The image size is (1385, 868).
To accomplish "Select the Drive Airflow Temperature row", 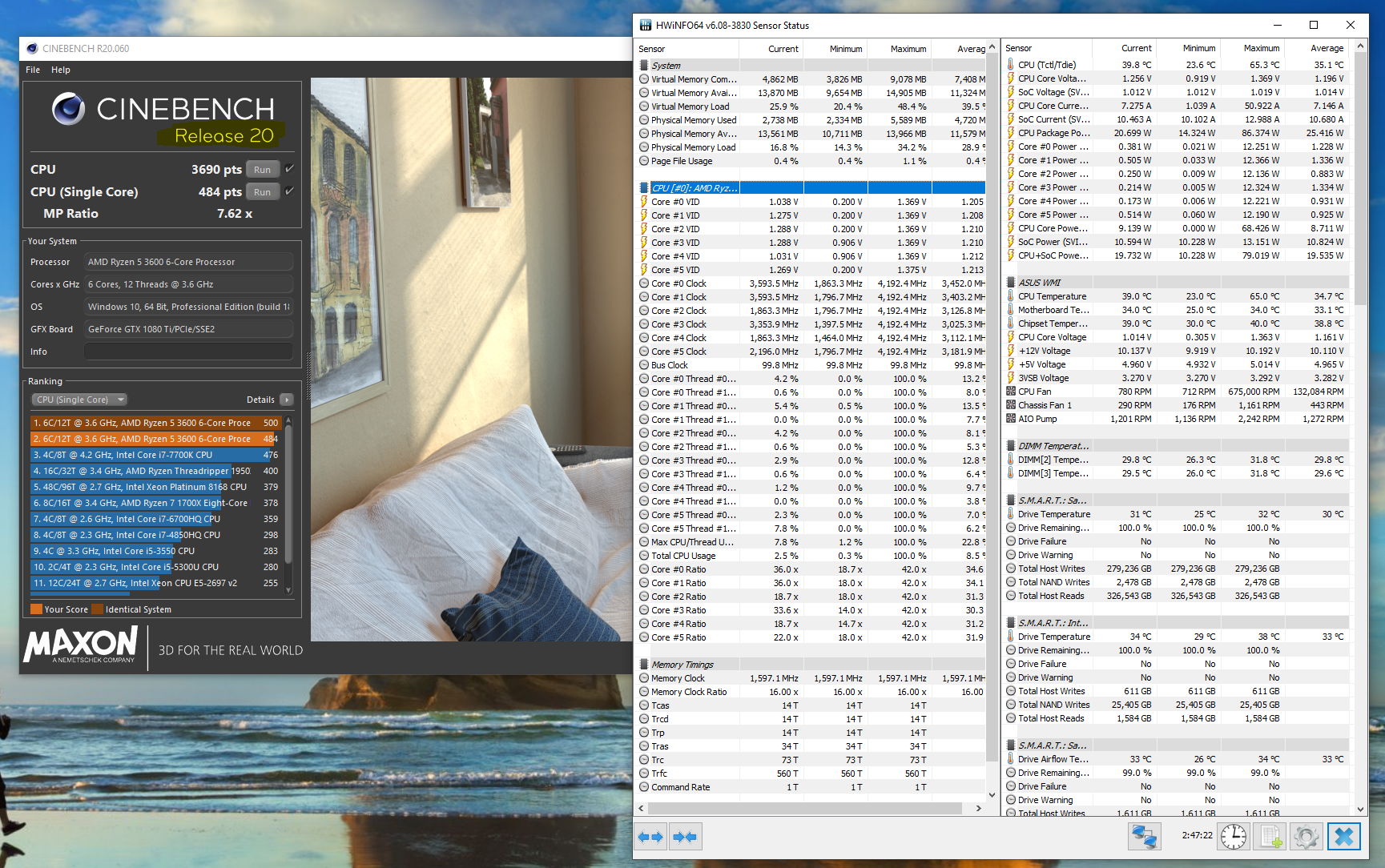I will click(1178, 759).
